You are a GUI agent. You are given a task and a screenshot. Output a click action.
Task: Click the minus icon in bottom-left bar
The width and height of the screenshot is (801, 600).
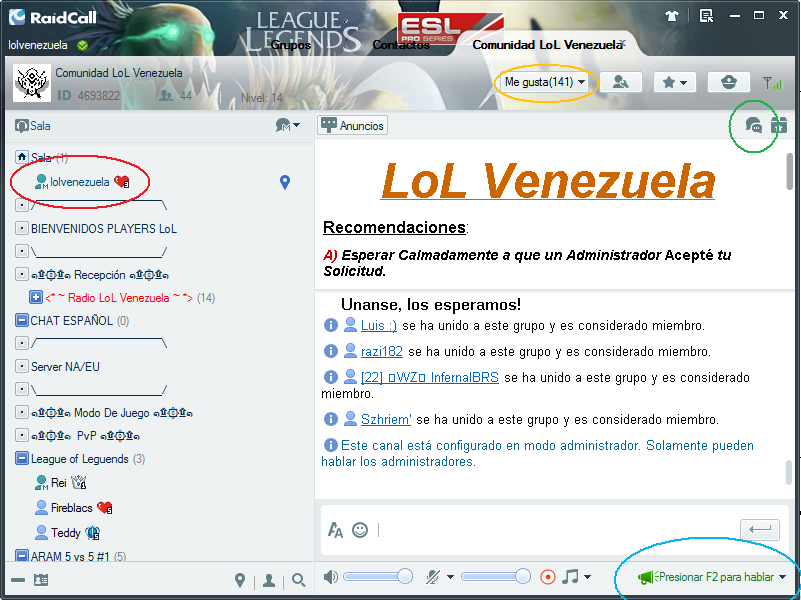(x=18, y=580)
